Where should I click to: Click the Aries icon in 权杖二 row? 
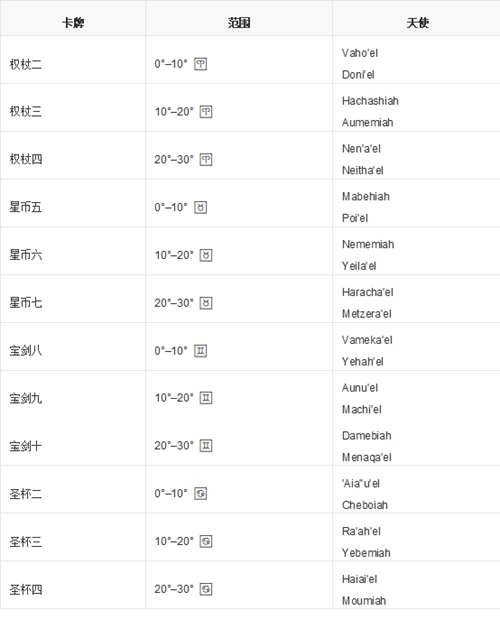[x=200, y=64]
